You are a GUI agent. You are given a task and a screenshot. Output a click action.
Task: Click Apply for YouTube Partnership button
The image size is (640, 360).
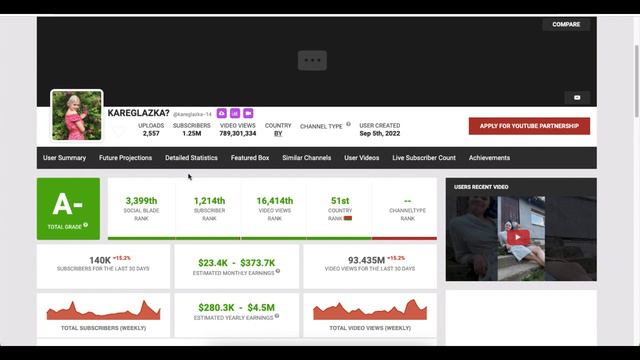[529, 126]
